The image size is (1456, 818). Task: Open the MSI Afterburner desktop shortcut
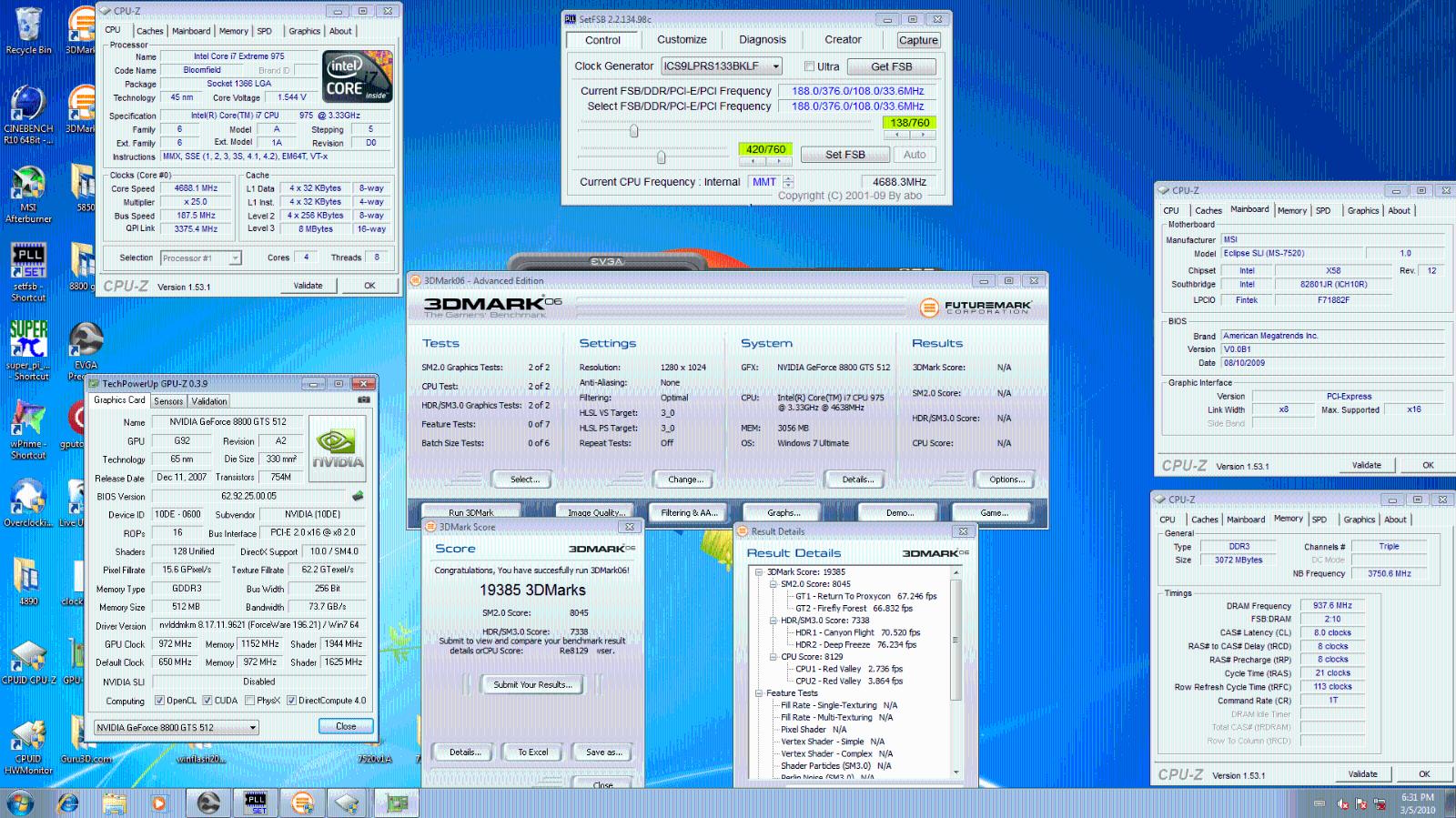[x=28, y=195]
